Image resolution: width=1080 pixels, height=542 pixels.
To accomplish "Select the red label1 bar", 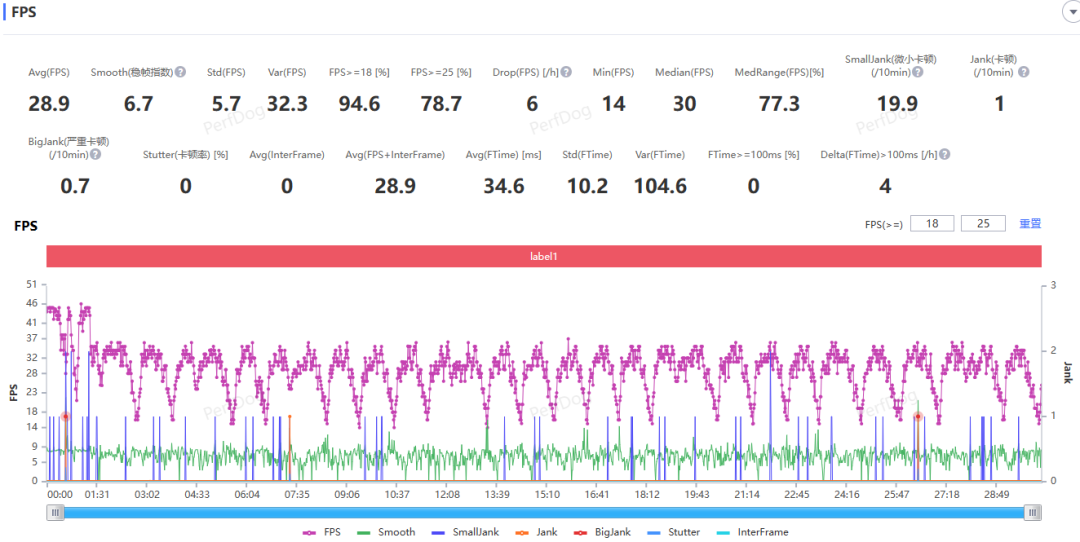I will tap(543, 257).
